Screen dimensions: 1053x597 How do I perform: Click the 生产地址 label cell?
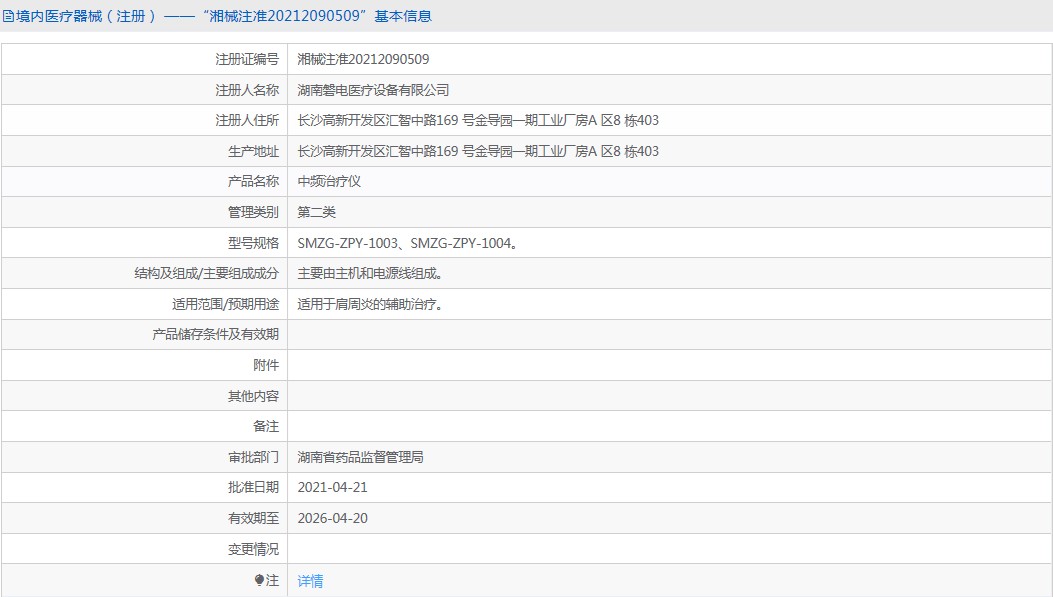coord(144,151)
